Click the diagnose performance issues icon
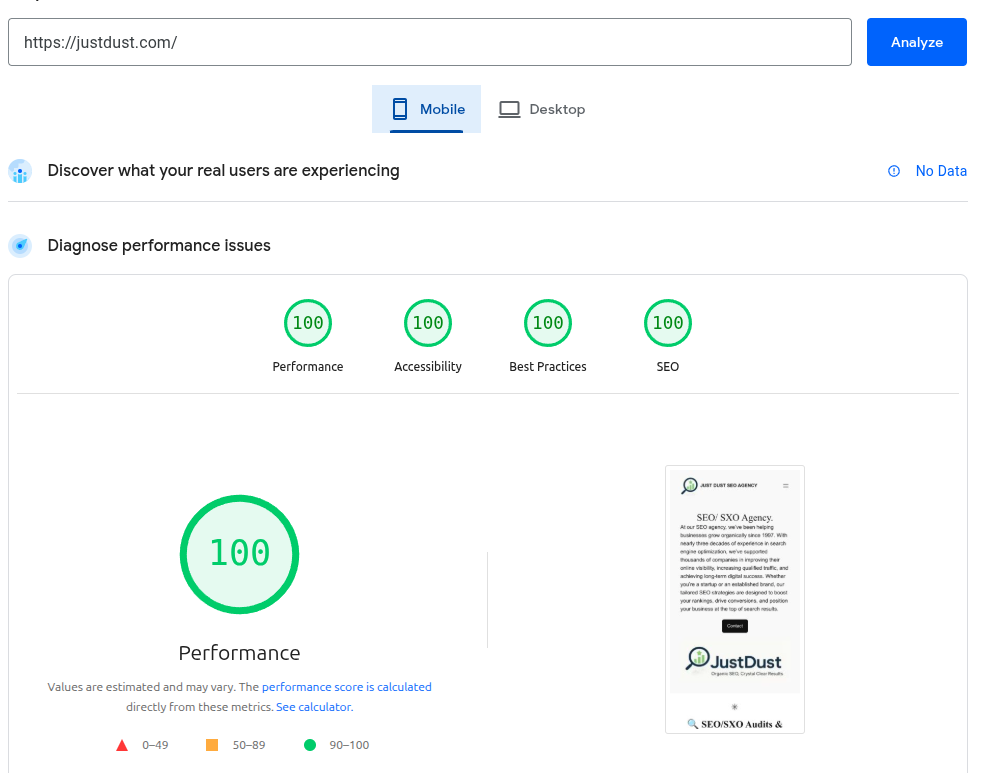 tap(20, 246)
